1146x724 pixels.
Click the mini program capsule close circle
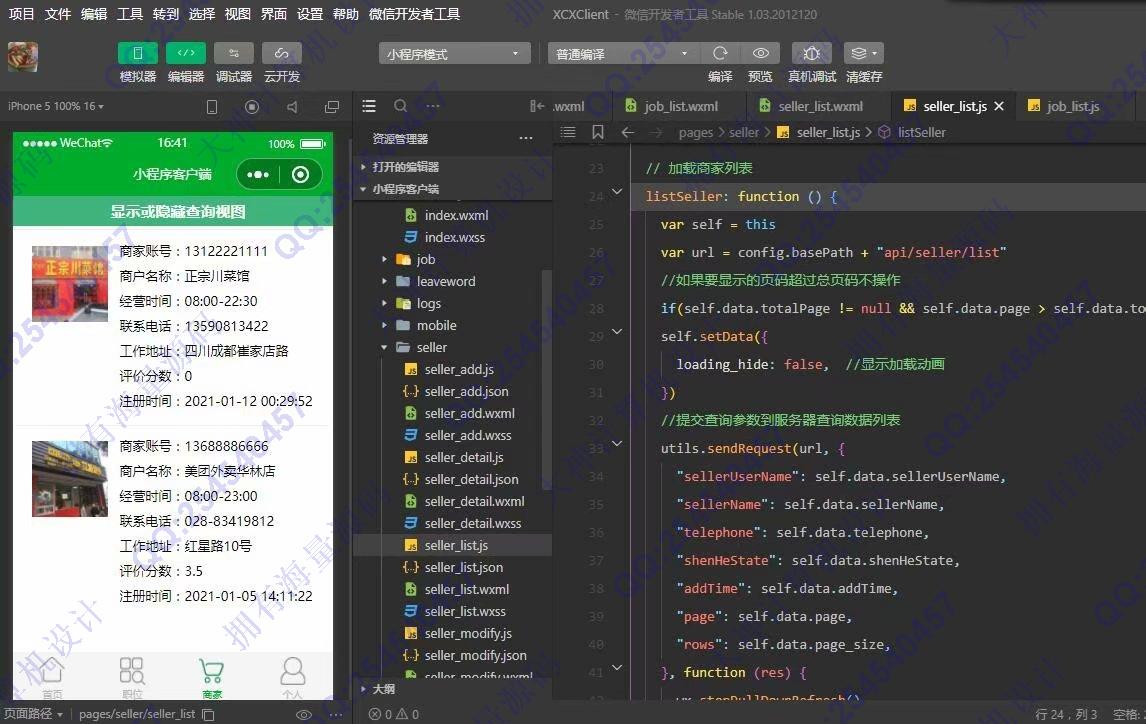(x=300, y=175)
